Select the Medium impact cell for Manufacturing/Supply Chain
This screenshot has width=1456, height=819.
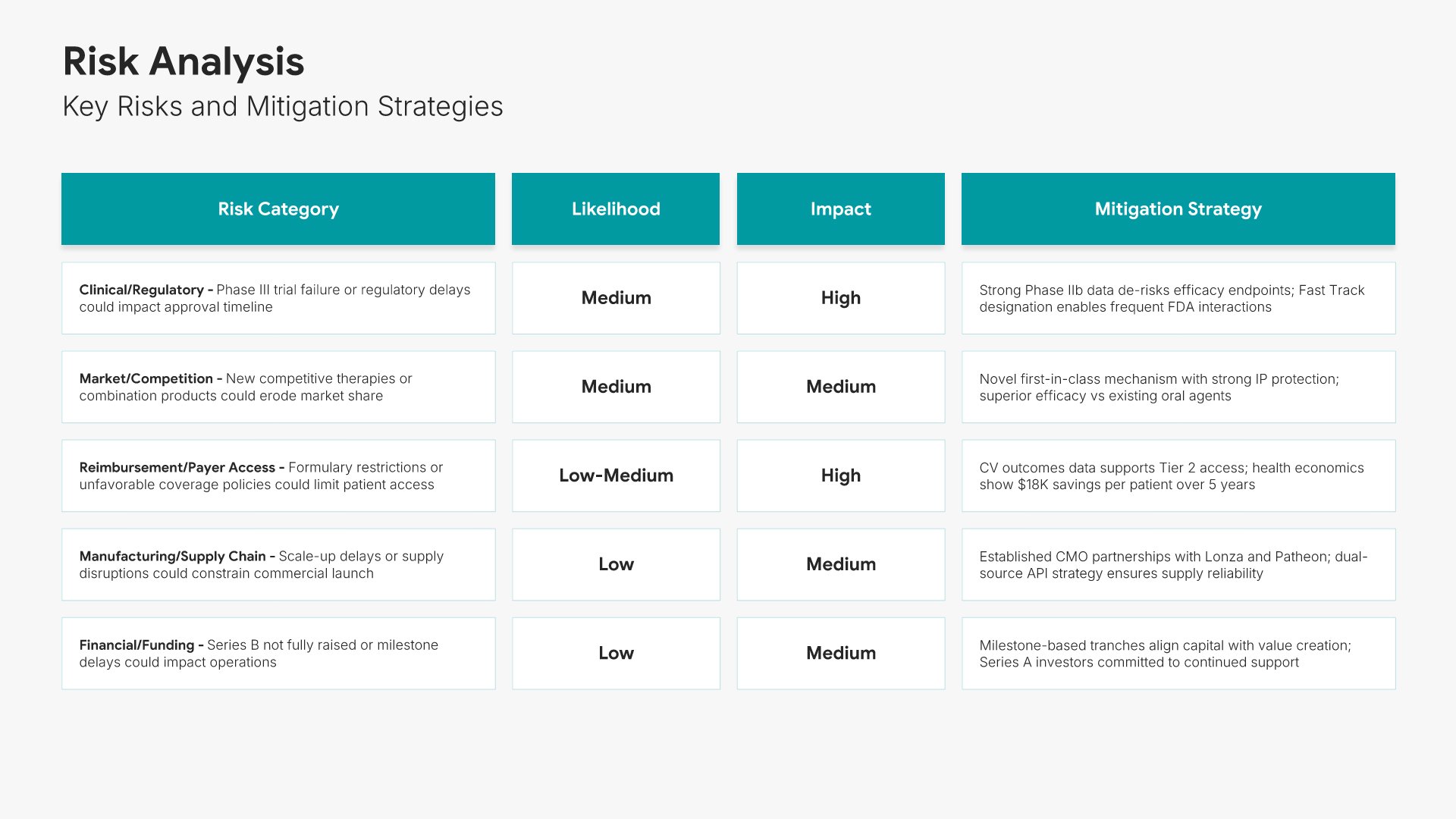840,564
